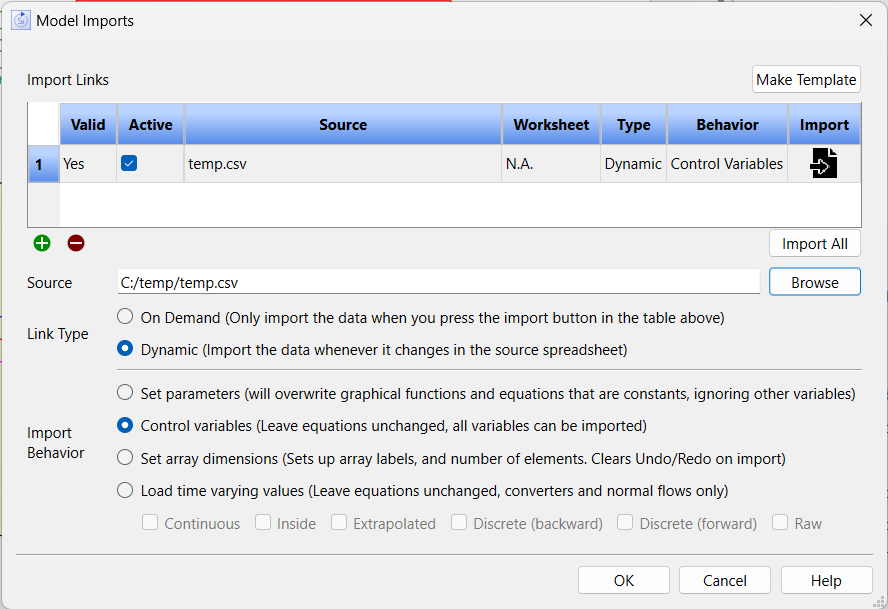Choose Control variables import behavior
888x609 pixels.
point(125,425)
